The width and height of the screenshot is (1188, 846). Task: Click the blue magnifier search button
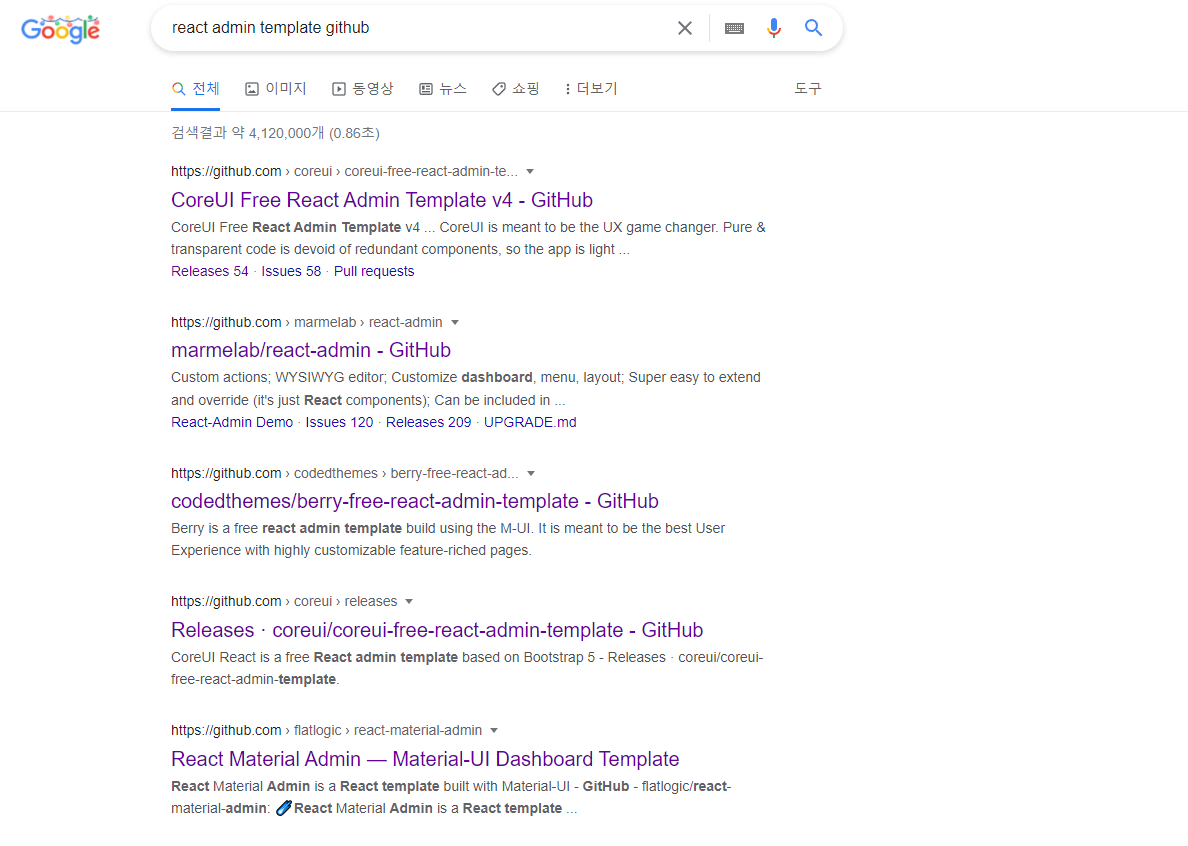813,28
